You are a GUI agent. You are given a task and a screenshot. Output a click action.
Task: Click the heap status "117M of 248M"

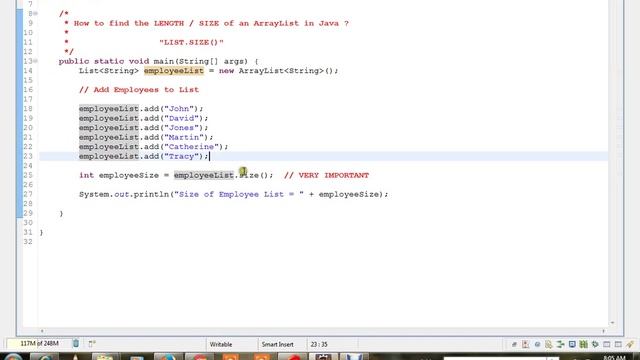click(x=39, y=344)
